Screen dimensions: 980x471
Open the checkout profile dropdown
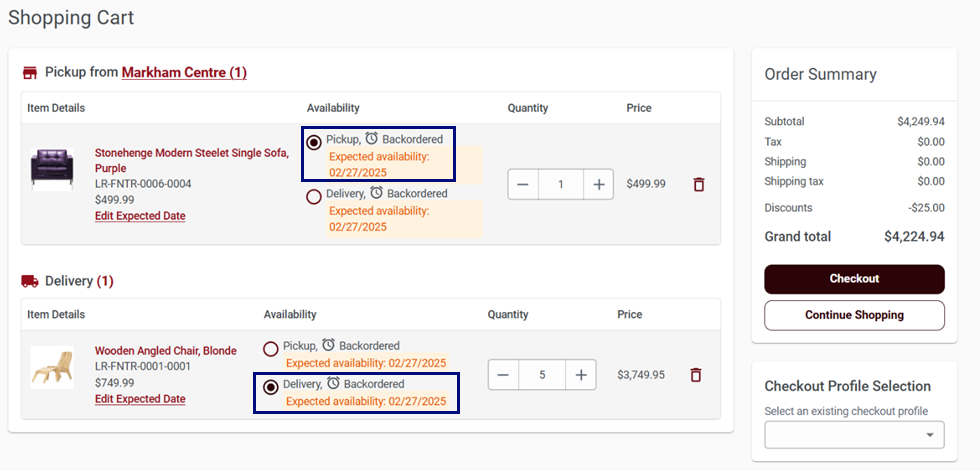pyautogui.click(x=854, y=435)
